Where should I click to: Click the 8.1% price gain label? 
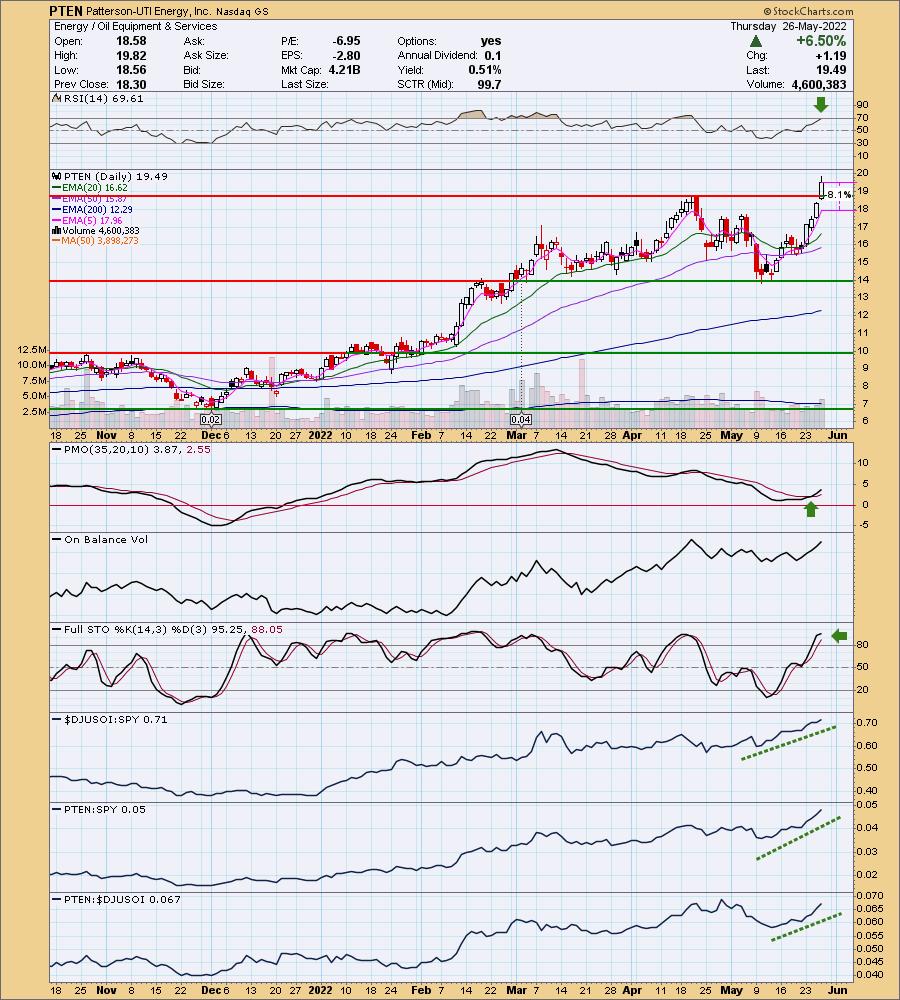pyautogui.click(x=839, y=195)
